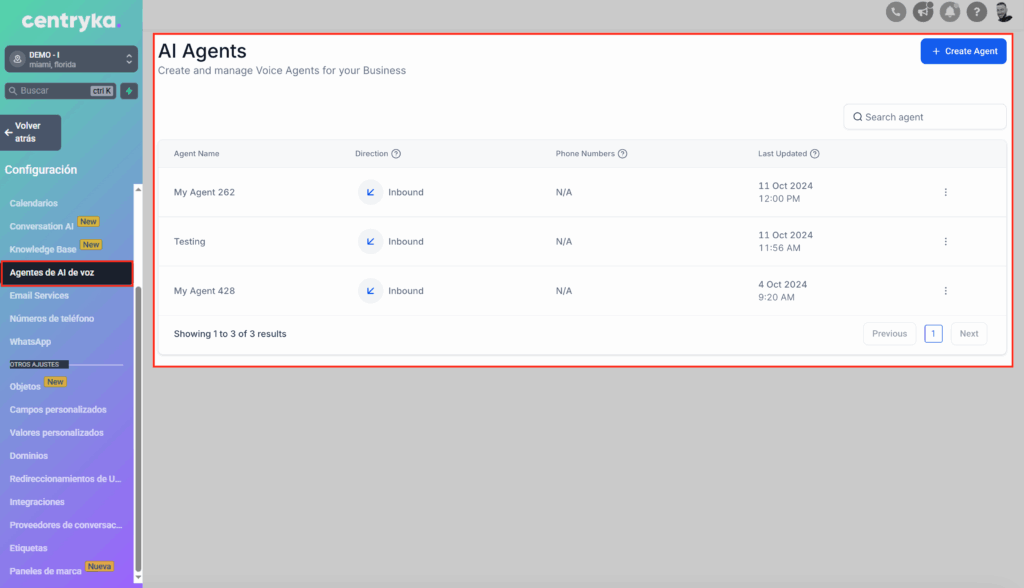Open the notifications bell icon

click(950, 12)
